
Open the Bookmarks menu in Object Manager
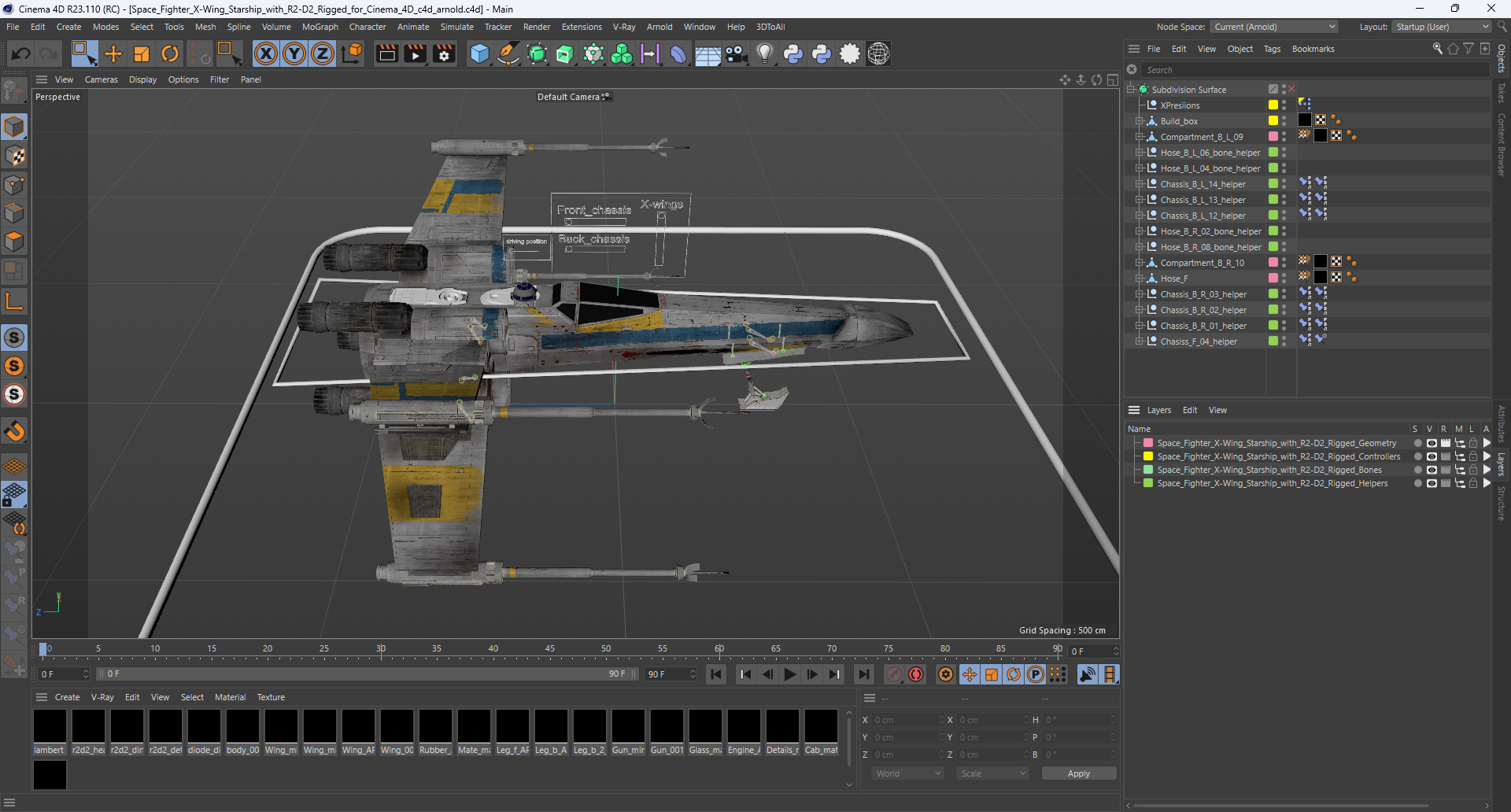pyautogui.click(x=1313, y=49)
